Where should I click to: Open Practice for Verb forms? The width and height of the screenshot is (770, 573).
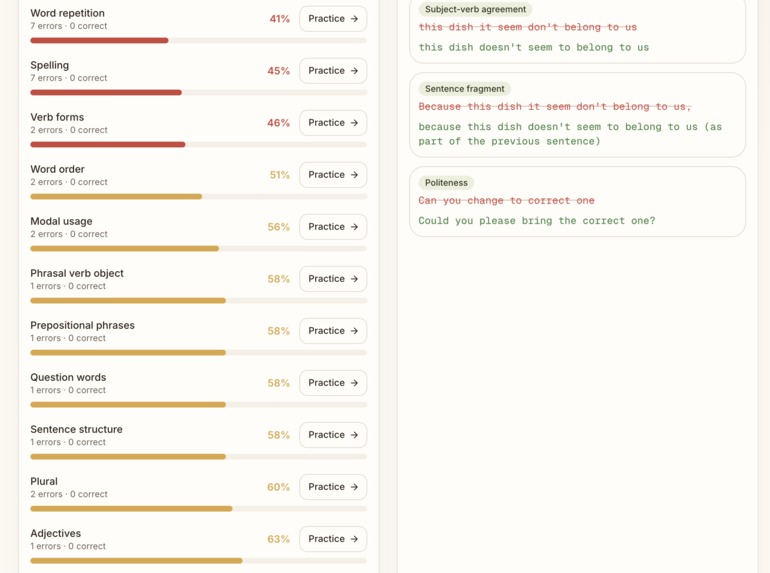[333, 123]
